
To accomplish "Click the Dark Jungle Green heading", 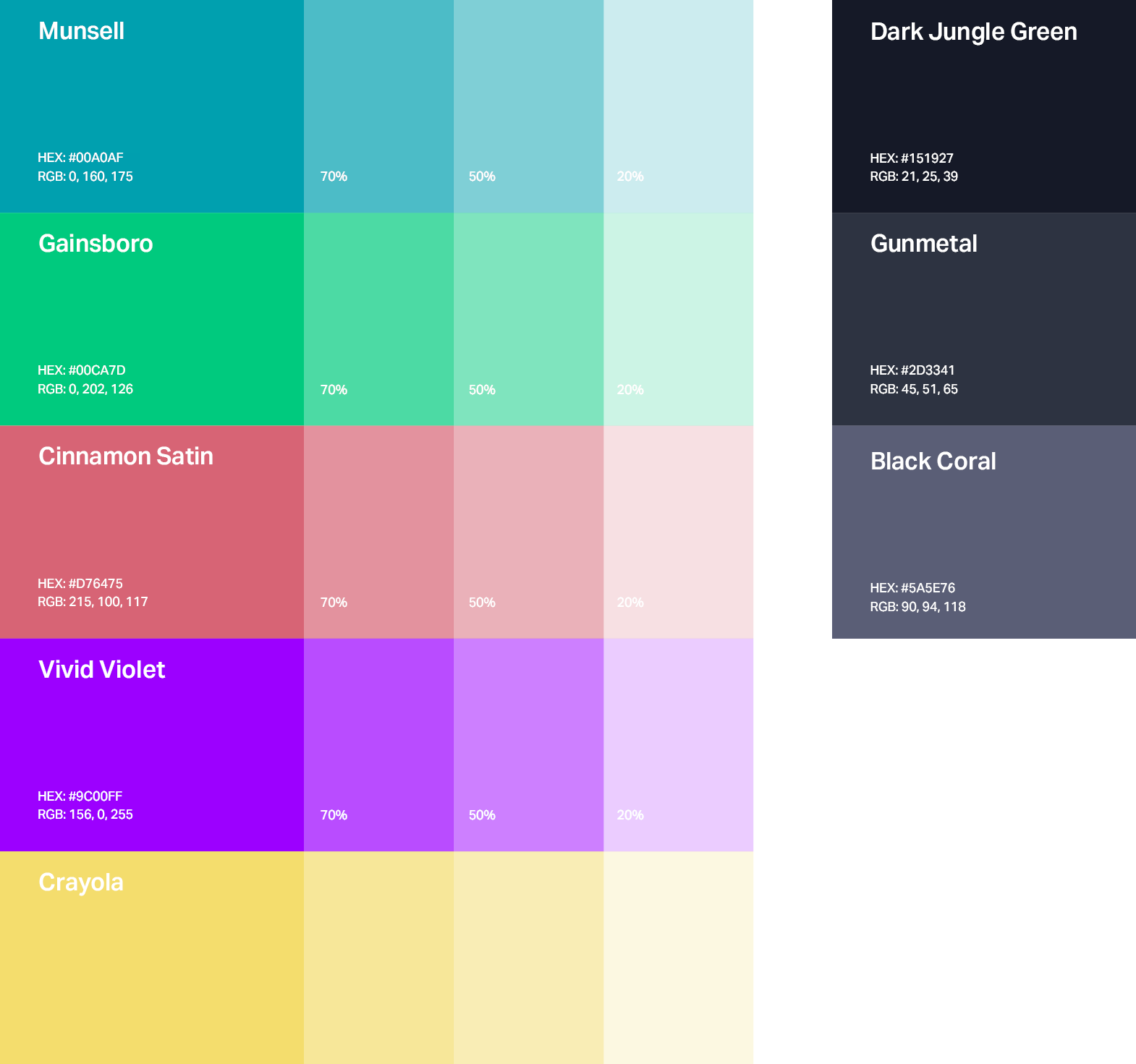I will pos(973,32).
